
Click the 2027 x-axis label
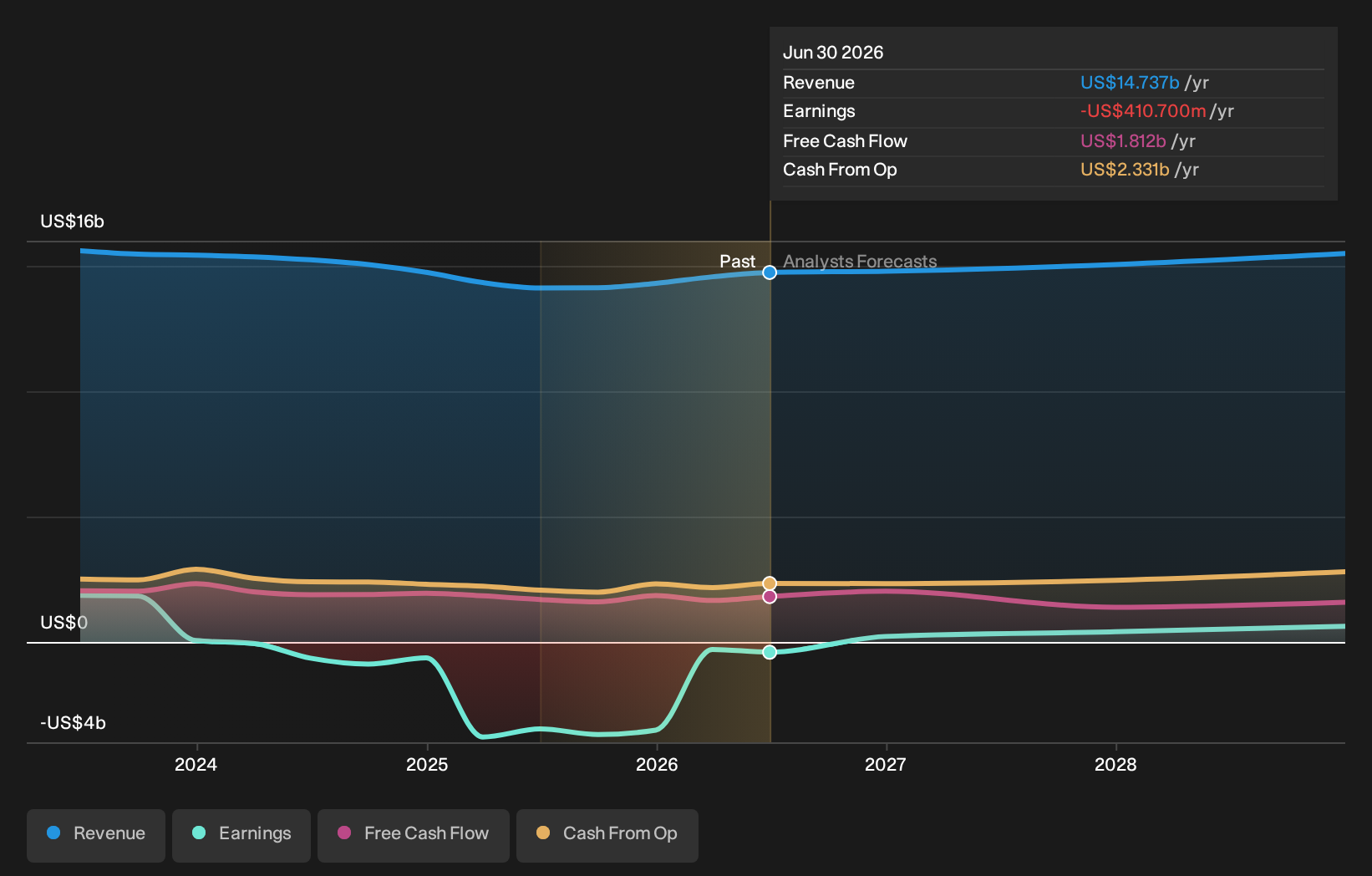point(886,765)
